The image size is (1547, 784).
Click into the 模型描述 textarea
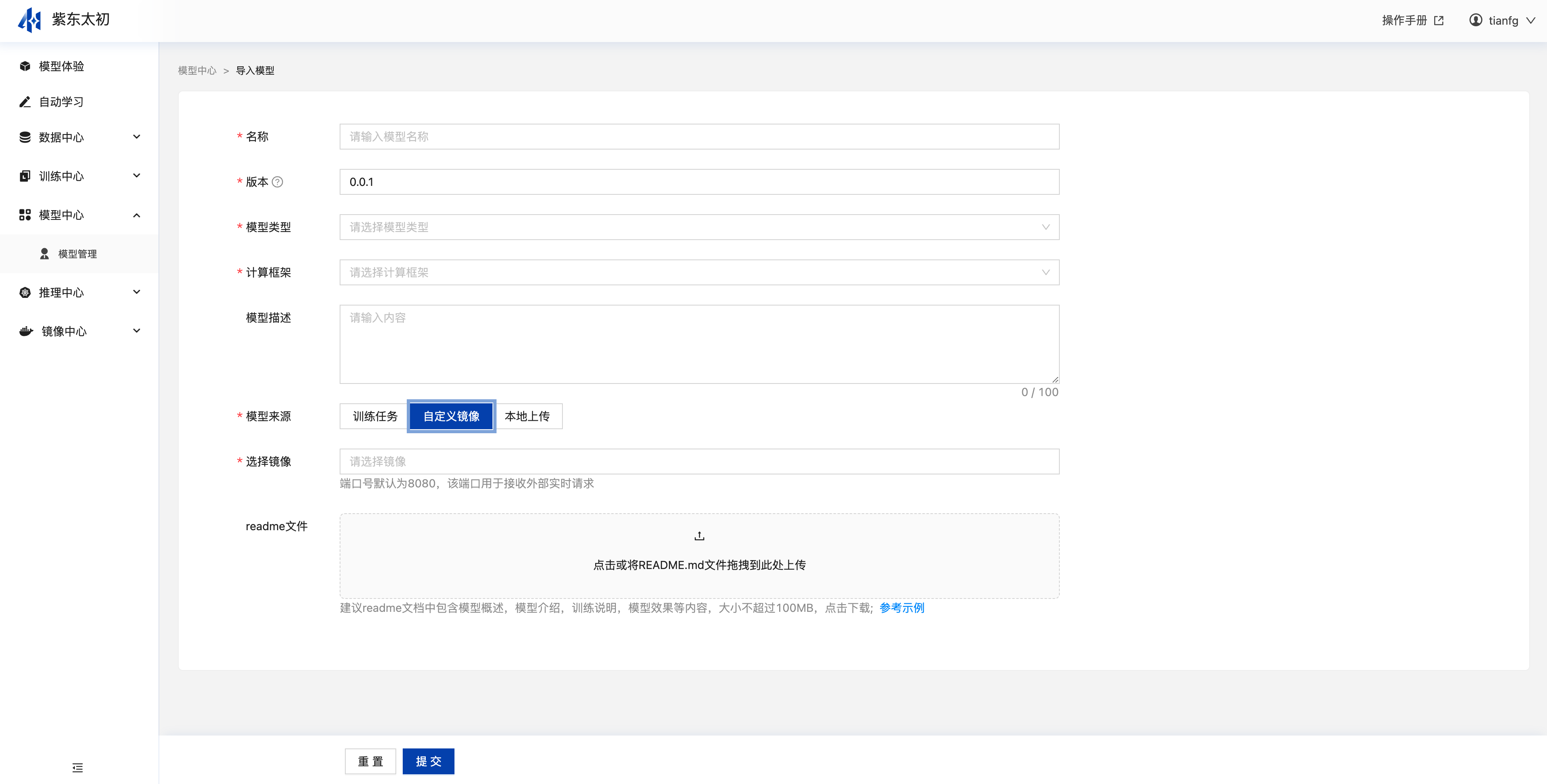click(699, 344)
